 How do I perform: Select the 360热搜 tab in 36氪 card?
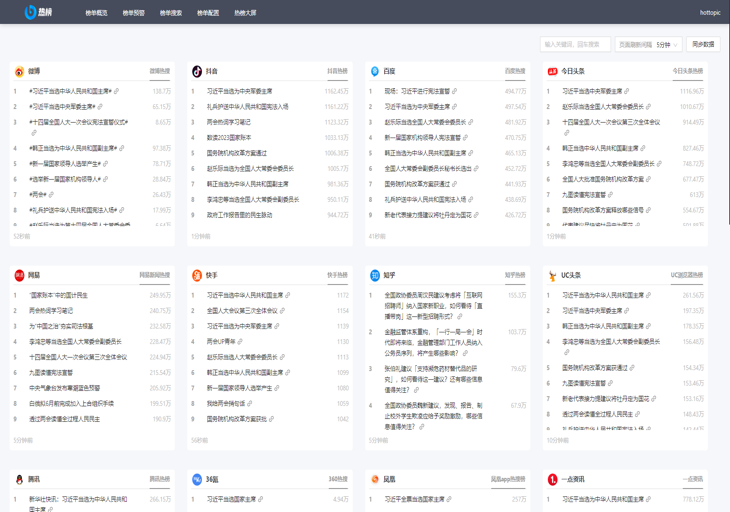pos(338,479)
